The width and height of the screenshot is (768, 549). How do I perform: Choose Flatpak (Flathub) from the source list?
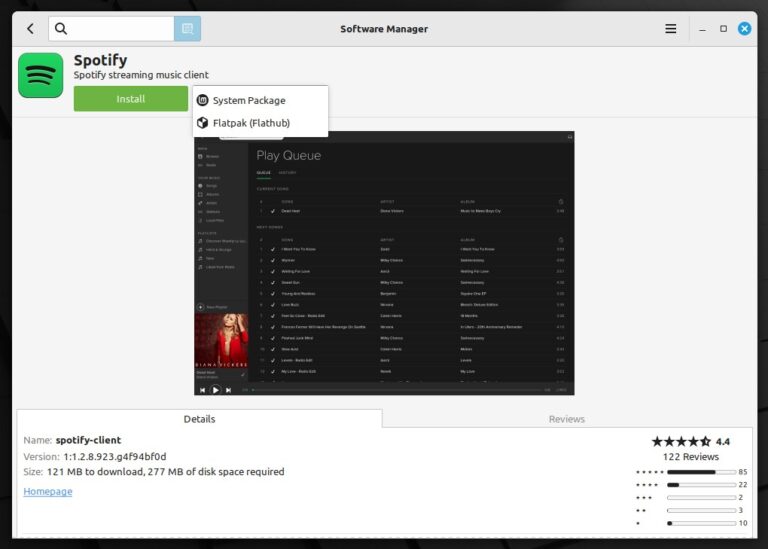coord(251,123)
